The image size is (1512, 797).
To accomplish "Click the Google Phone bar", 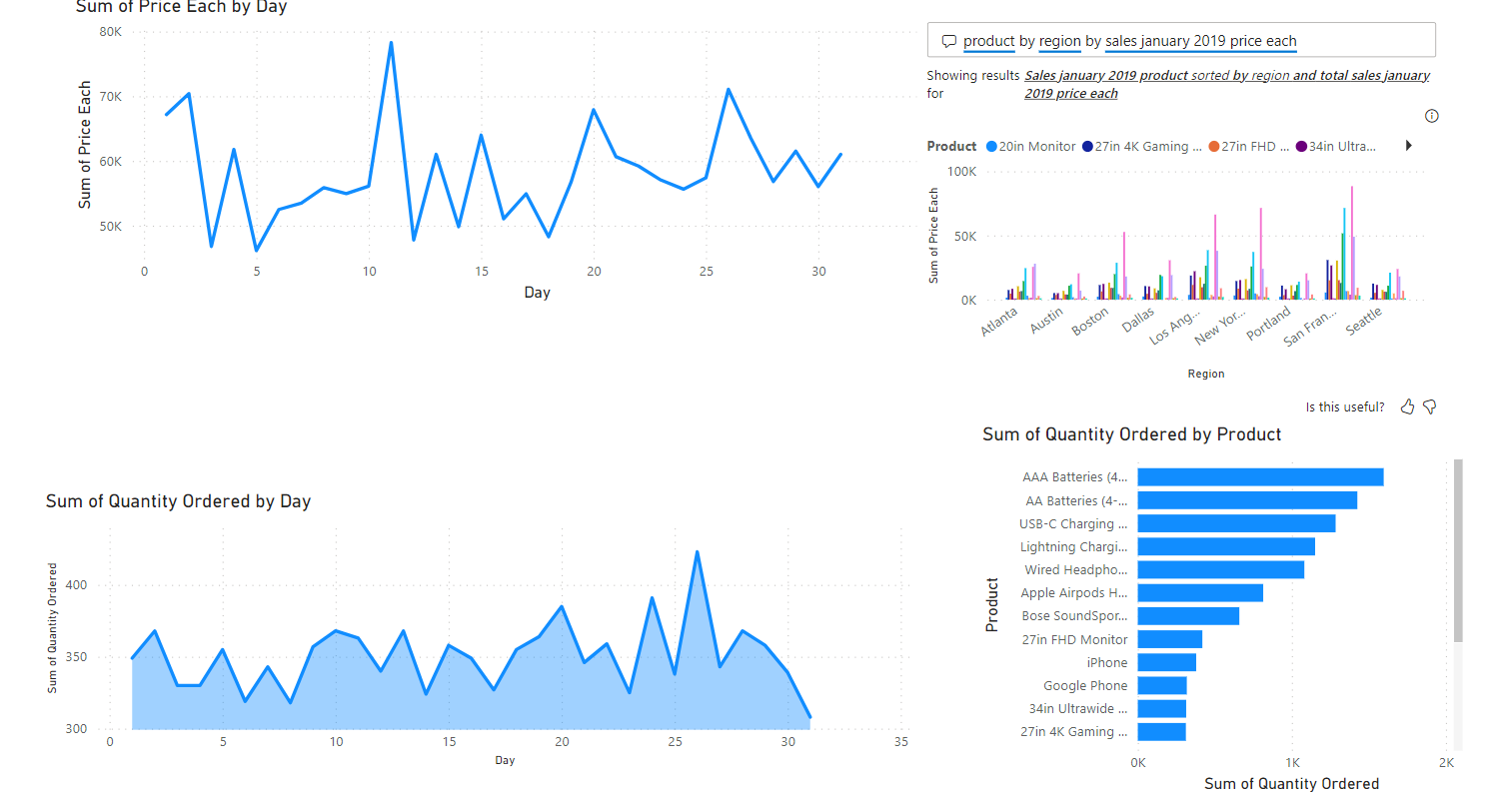I will [x=1161, y=685].
